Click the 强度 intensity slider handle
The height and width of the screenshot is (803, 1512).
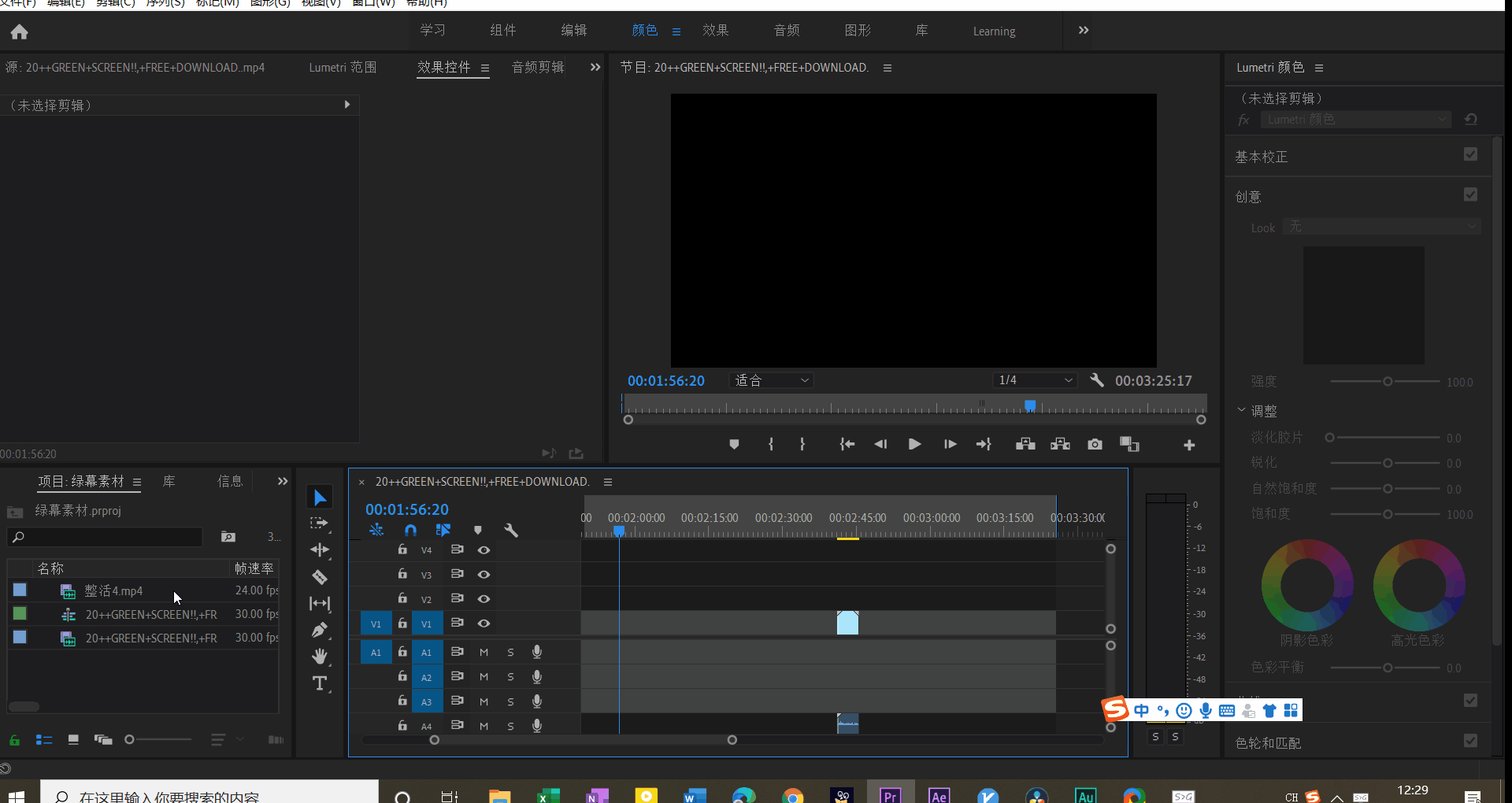pyautogui.click(x=1388, y=382)
